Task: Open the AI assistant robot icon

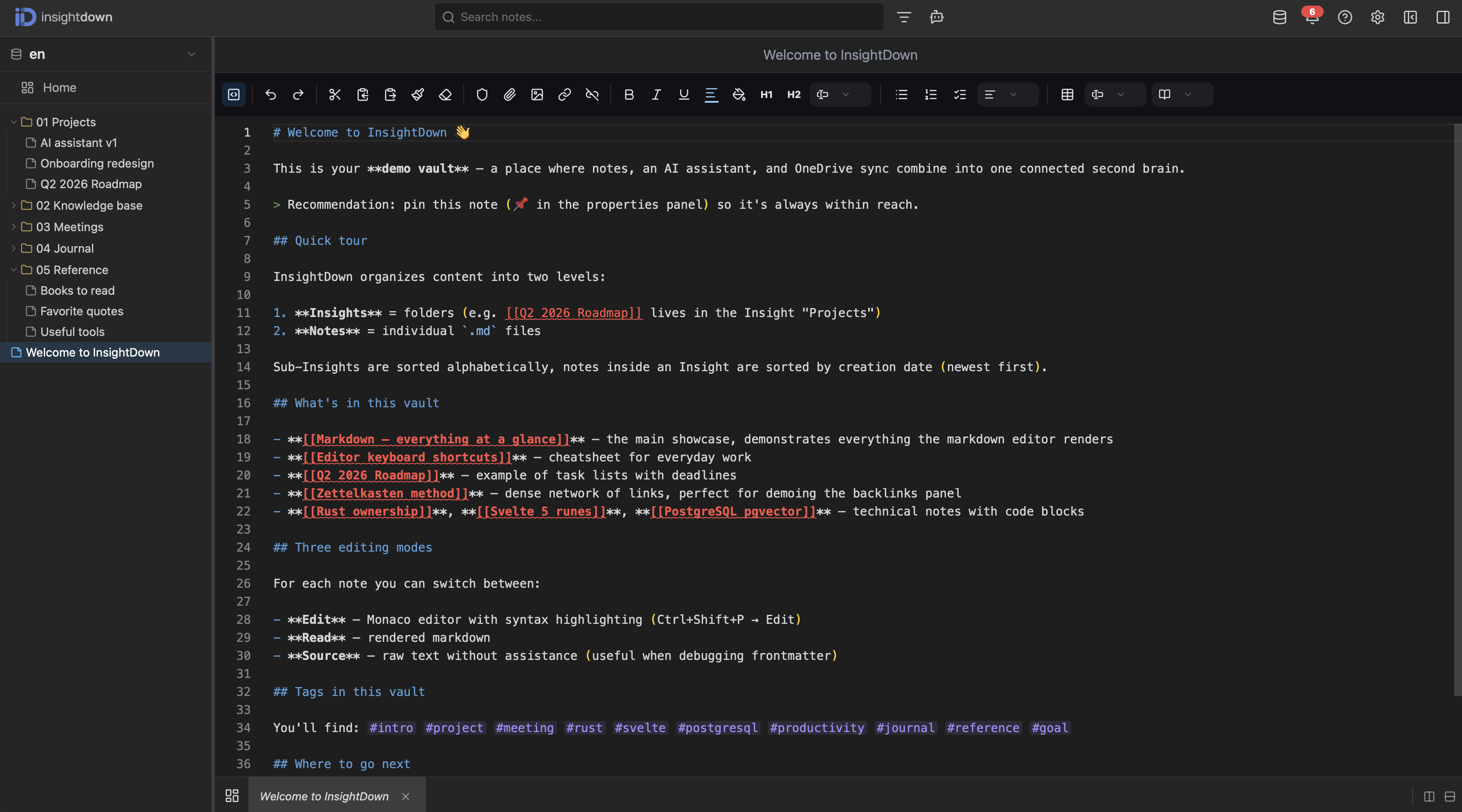Action: [936, 17]
